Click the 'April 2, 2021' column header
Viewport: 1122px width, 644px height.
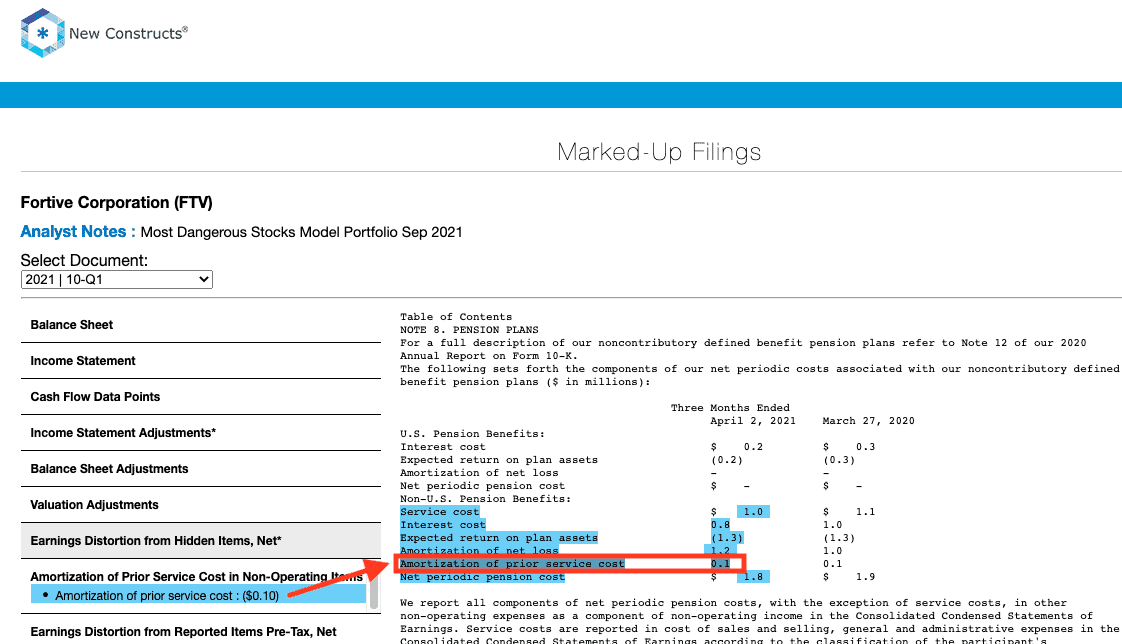[753, 421]
